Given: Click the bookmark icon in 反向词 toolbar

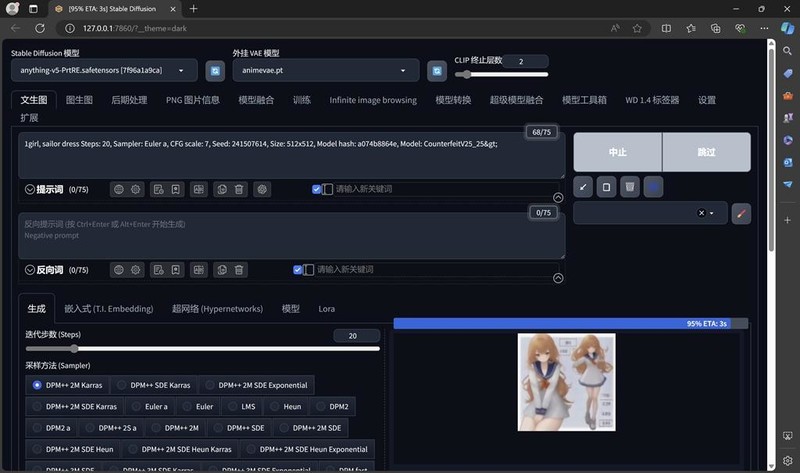Looking at the screenshot, I should [176, 270].
